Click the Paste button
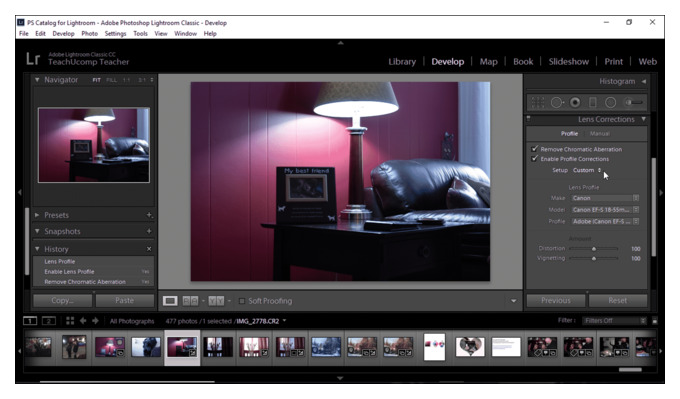This screenshot has width=680, height=399. coord(124,300)
